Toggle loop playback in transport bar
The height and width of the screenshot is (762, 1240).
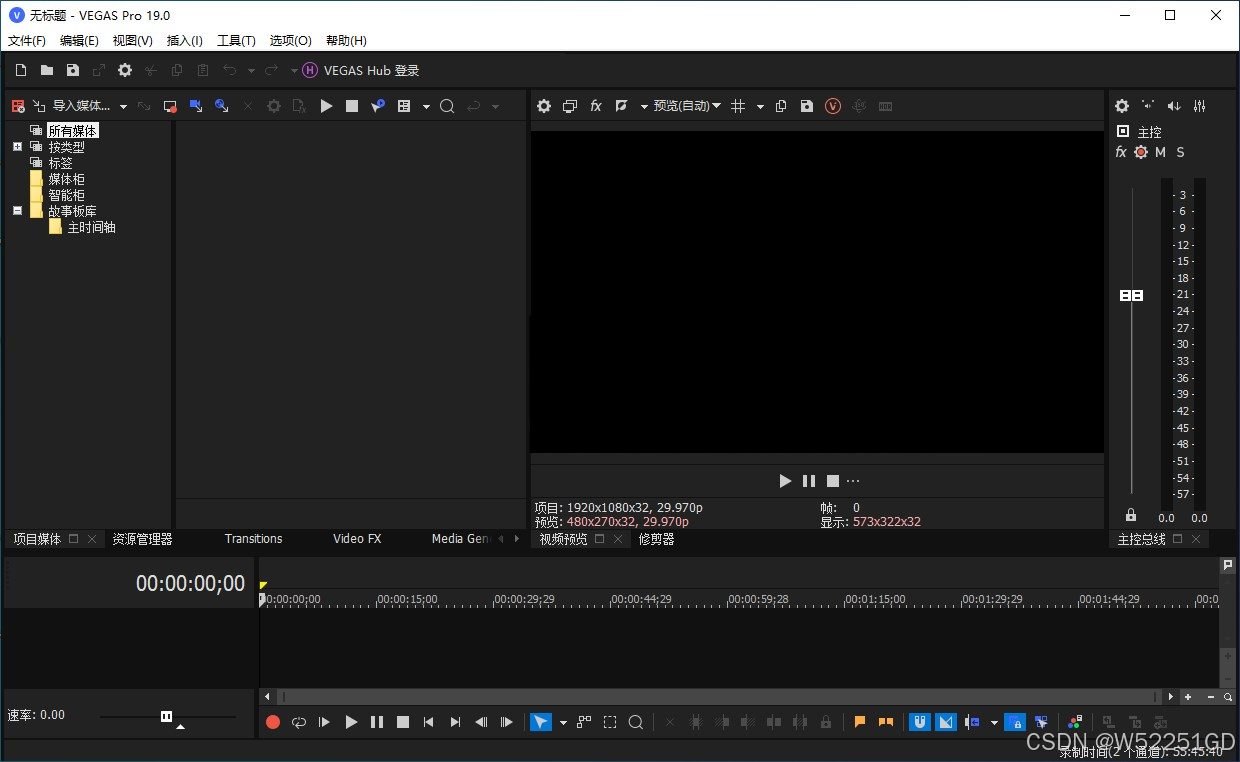pyautogui.click(x=299, y=722)
